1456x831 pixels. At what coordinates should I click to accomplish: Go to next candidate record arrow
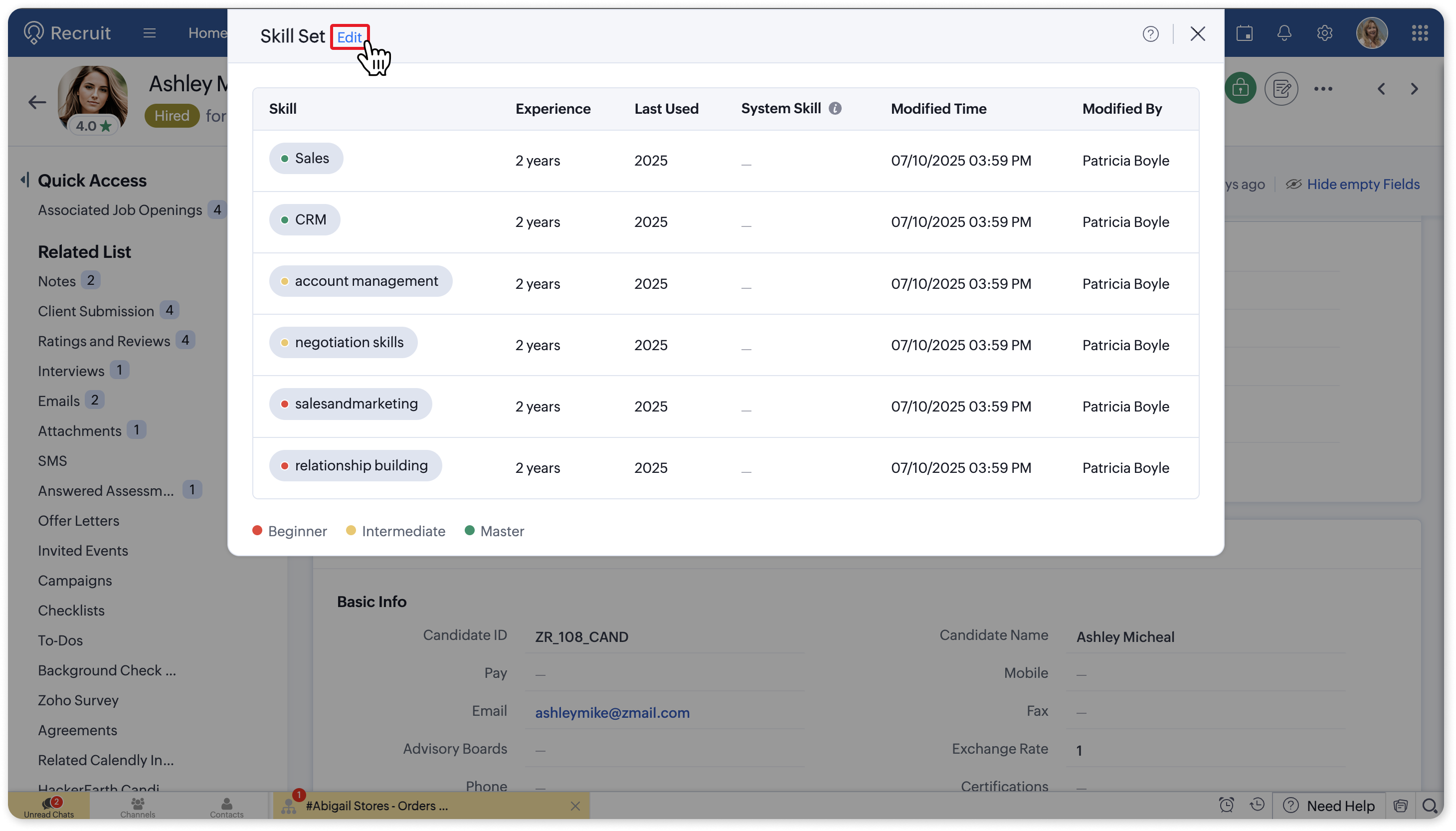[x=1414, y=88]
